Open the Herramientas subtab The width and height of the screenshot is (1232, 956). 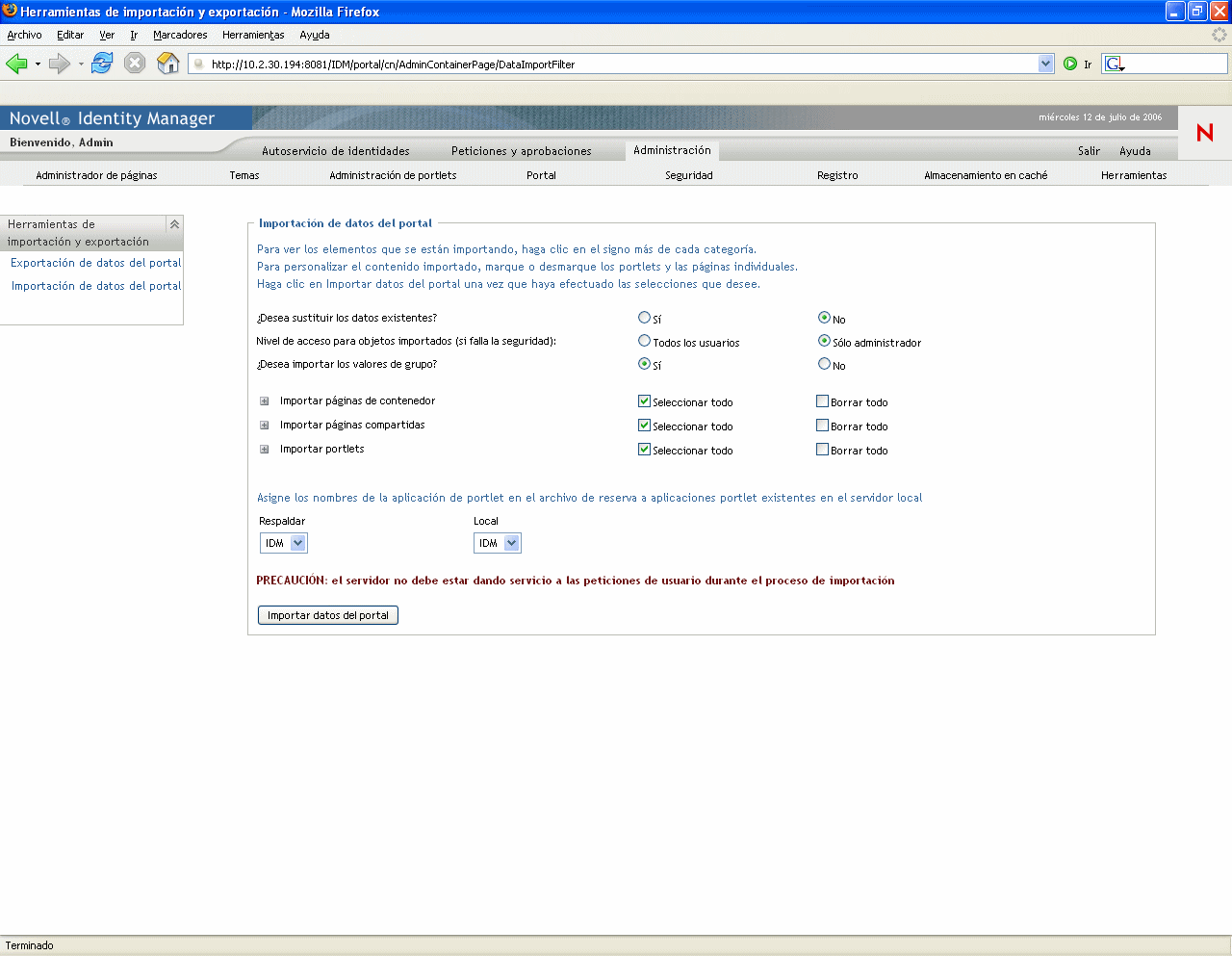1134,175
